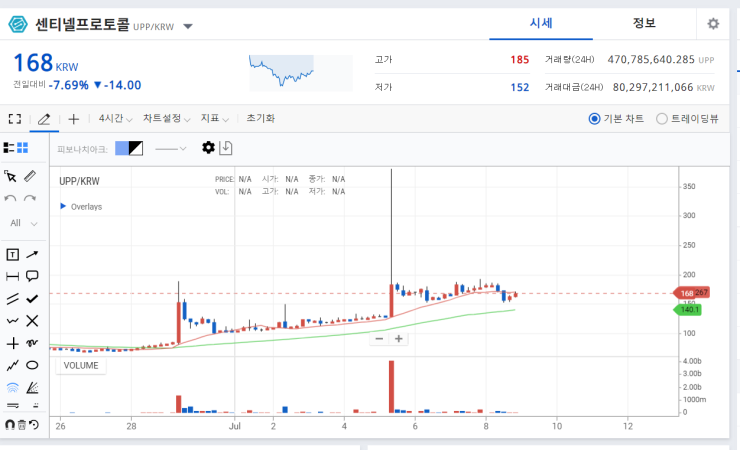Click the Jul label on time axis
Screen dimensions: 740x450
[x=235, y=426]
